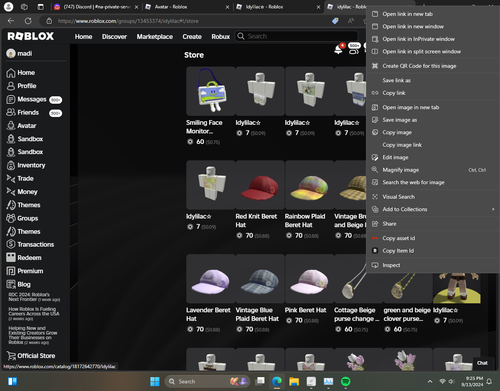The width and height of the screenshot is (500, 391).
Task: Open green and beige clover purse link
Action: click(407, 315)
